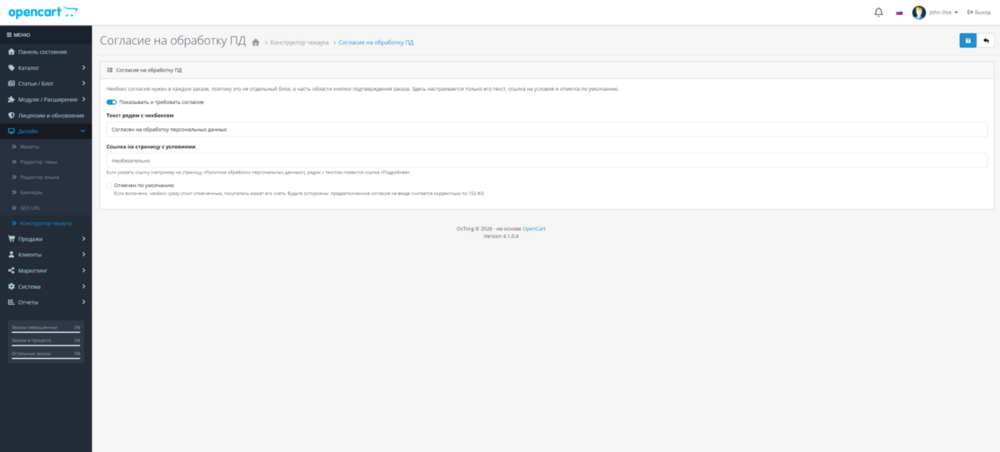Image resolution: width=1000 pixels, height=452 pixels.
Task: Collapse the Дизайн menu chevron
Action: point(83,131)
